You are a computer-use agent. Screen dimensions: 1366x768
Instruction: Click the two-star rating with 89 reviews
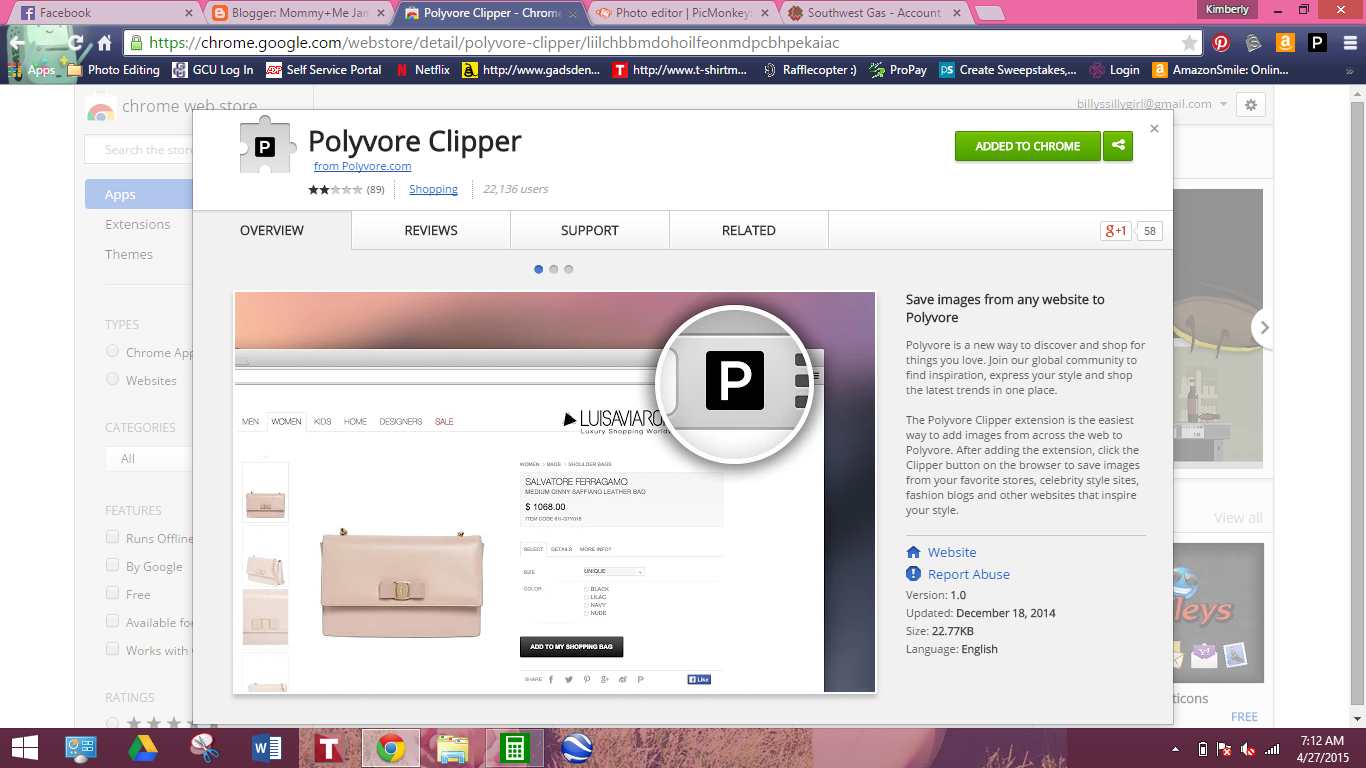(x=346, y=189)
